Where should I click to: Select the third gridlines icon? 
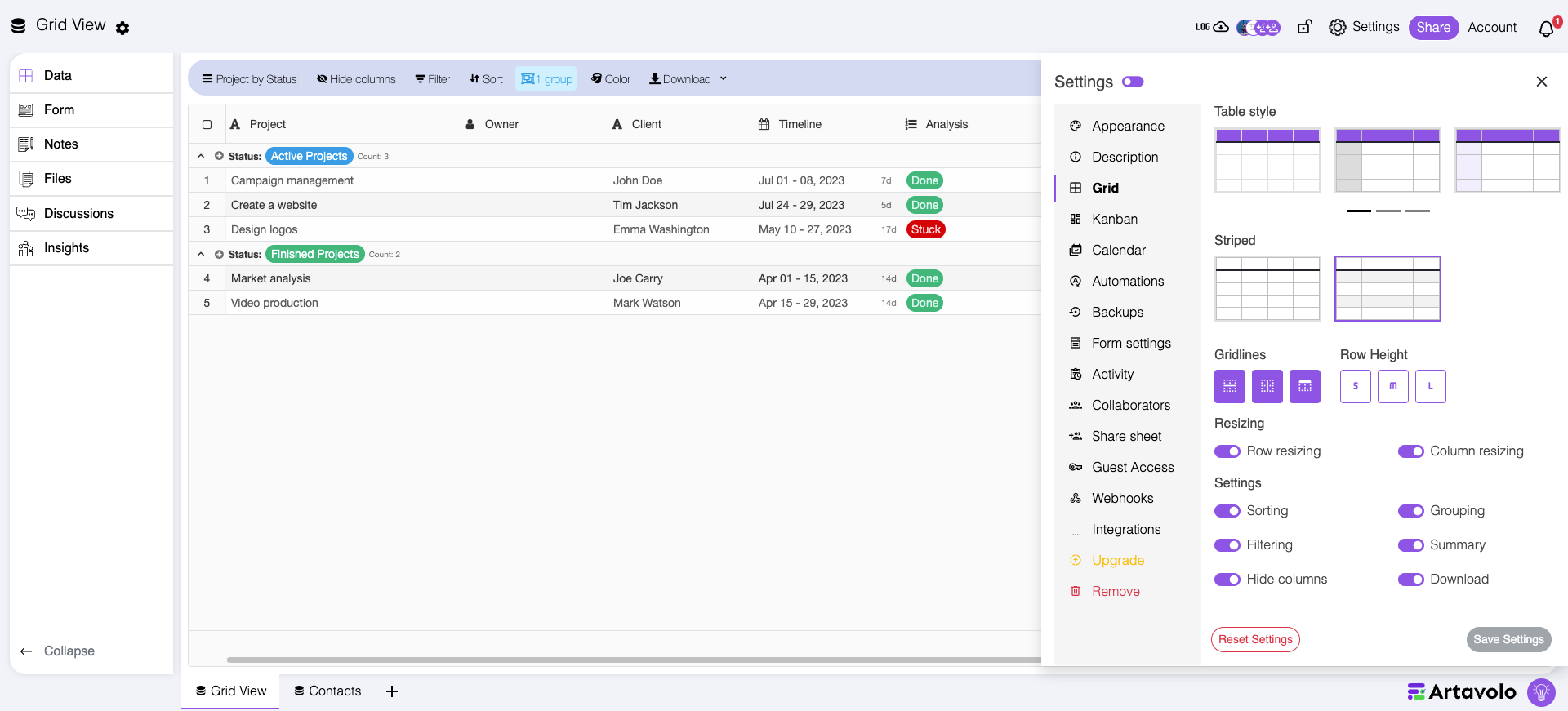1305,386
